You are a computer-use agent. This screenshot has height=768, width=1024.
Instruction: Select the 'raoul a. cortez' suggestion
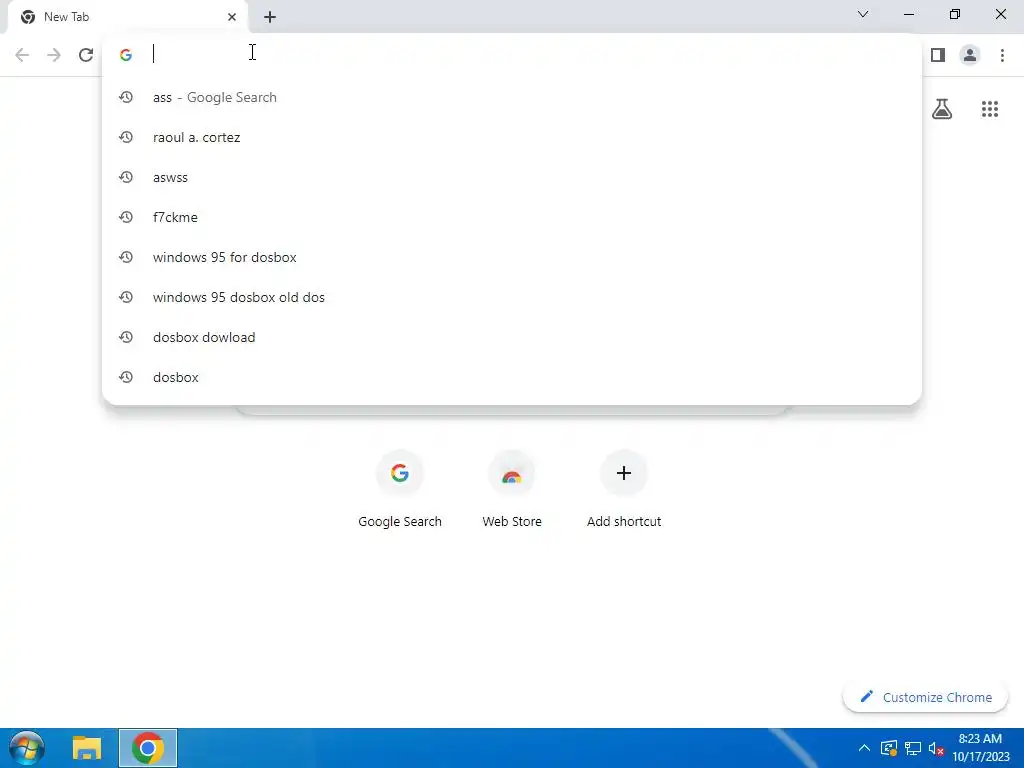(x=511, y=137)
